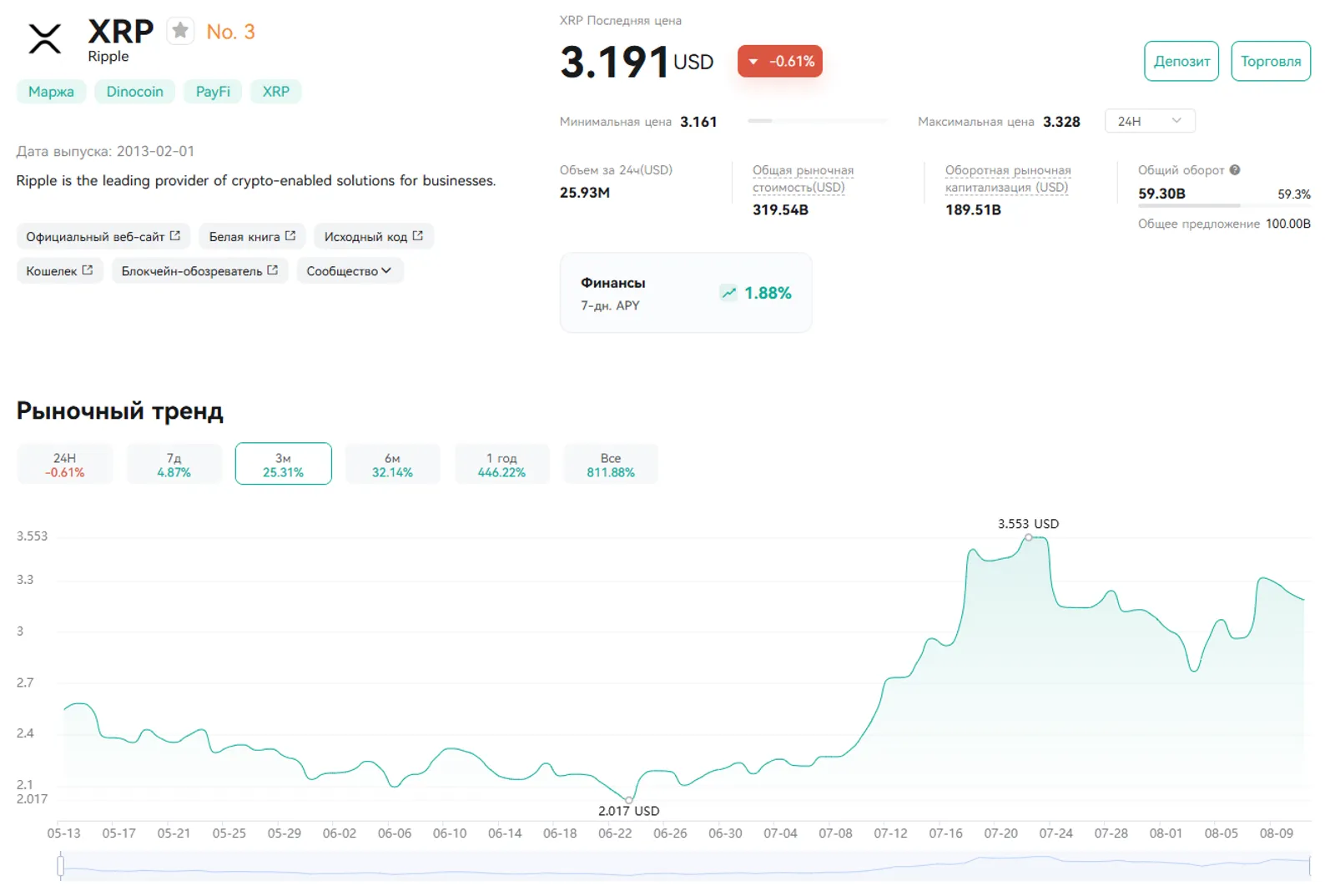Open the Финансы 7-дн. APY card
This screenshot has width=1335, height=896.
click(x=686, y=293)
